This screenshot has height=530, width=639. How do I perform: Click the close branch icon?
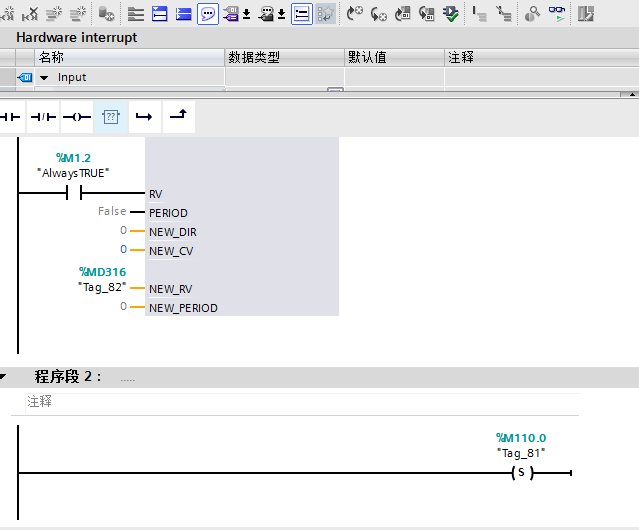pos(177,117)
